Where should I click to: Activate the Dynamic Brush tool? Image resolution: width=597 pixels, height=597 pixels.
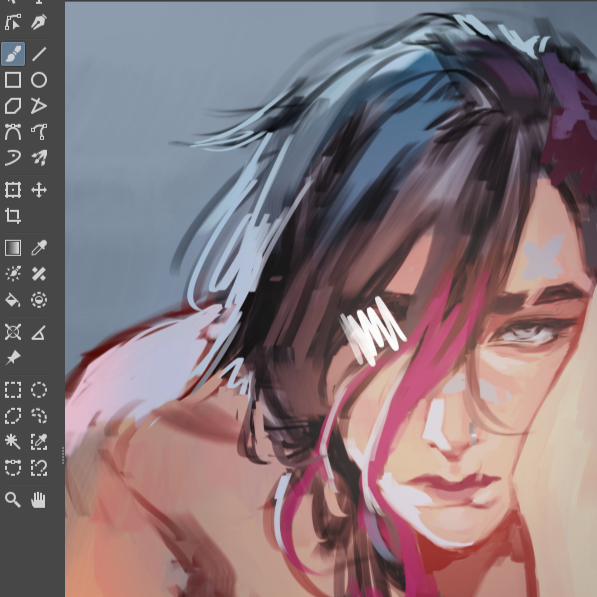[13, 158]
